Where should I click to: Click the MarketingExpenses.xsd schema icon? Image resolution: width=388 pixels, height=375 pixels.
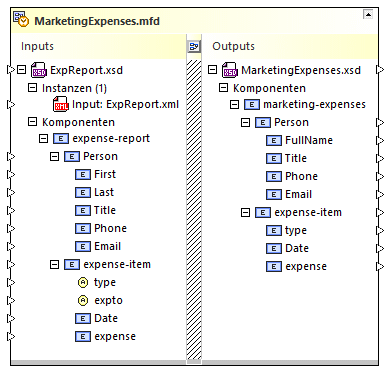(x=230, y=70)
